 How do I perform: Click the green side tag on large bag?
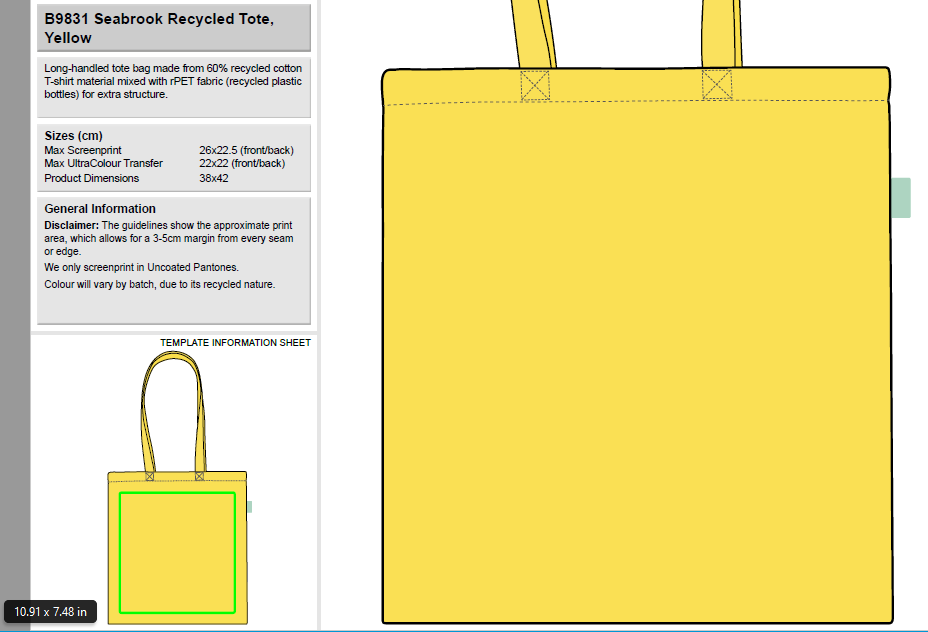tap(901, 197)
